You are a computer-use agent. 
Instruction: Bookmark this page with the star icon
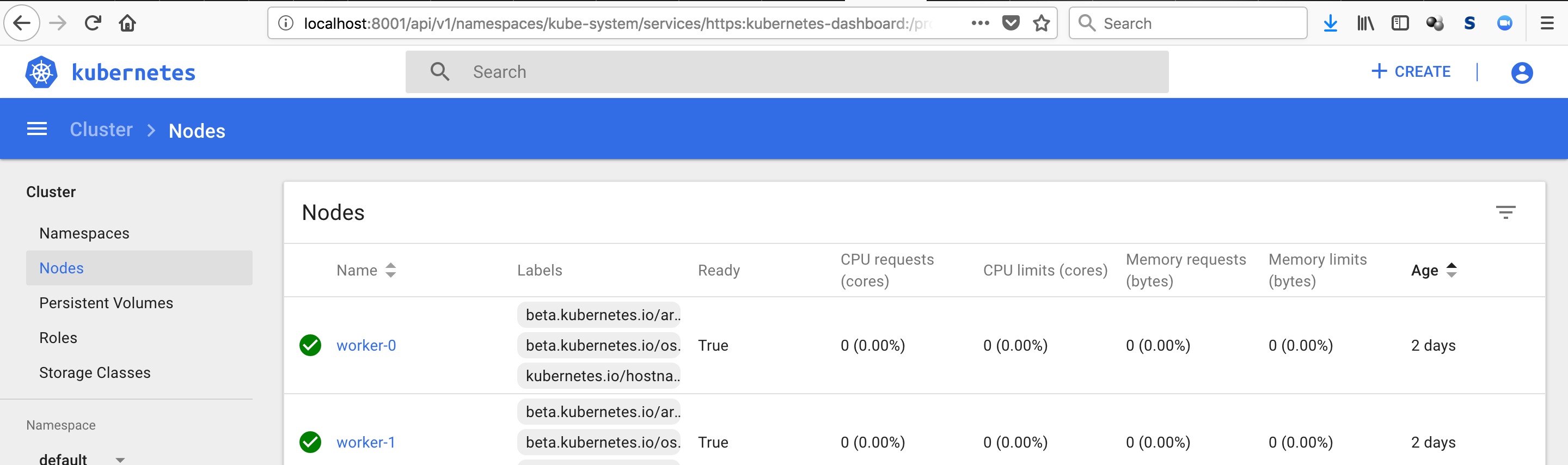coord(1042,23)
